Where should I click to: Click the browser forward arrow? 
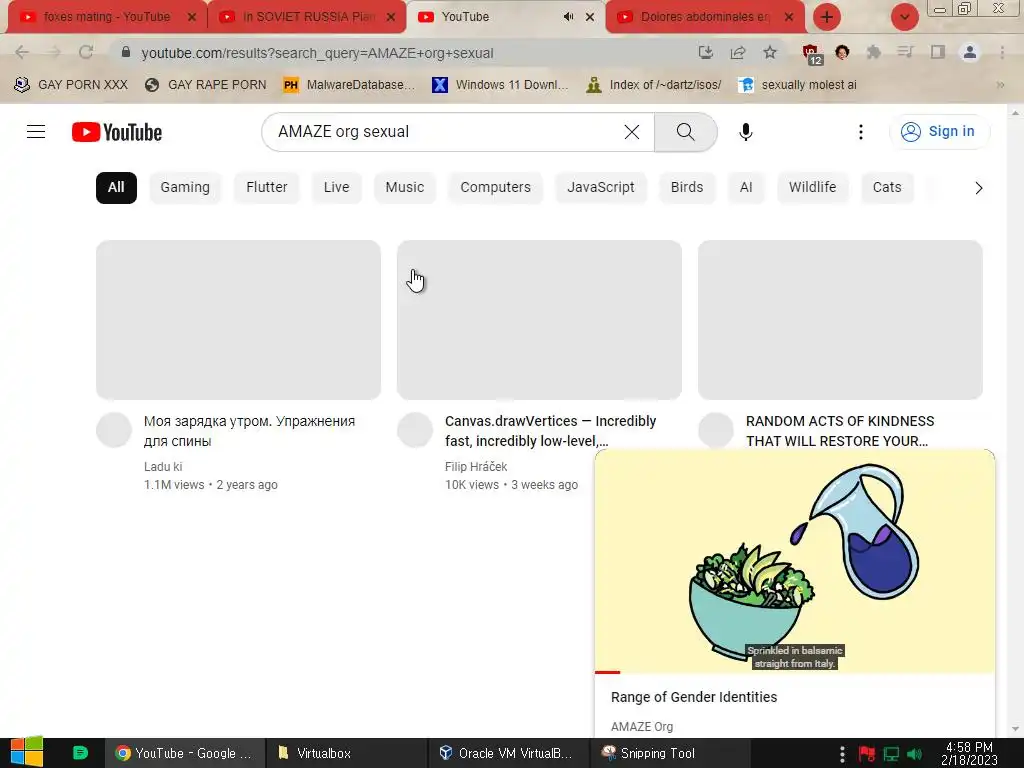click(x=54, y=52)
